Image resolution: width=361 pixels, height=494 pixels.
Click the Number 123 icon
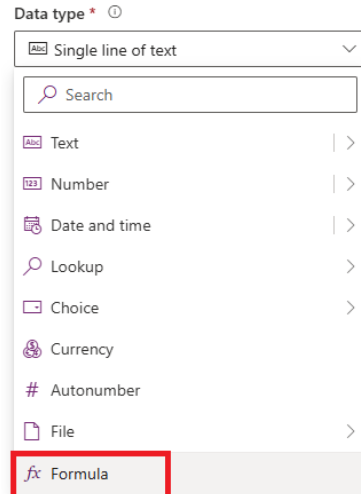(x=32, y=184)
